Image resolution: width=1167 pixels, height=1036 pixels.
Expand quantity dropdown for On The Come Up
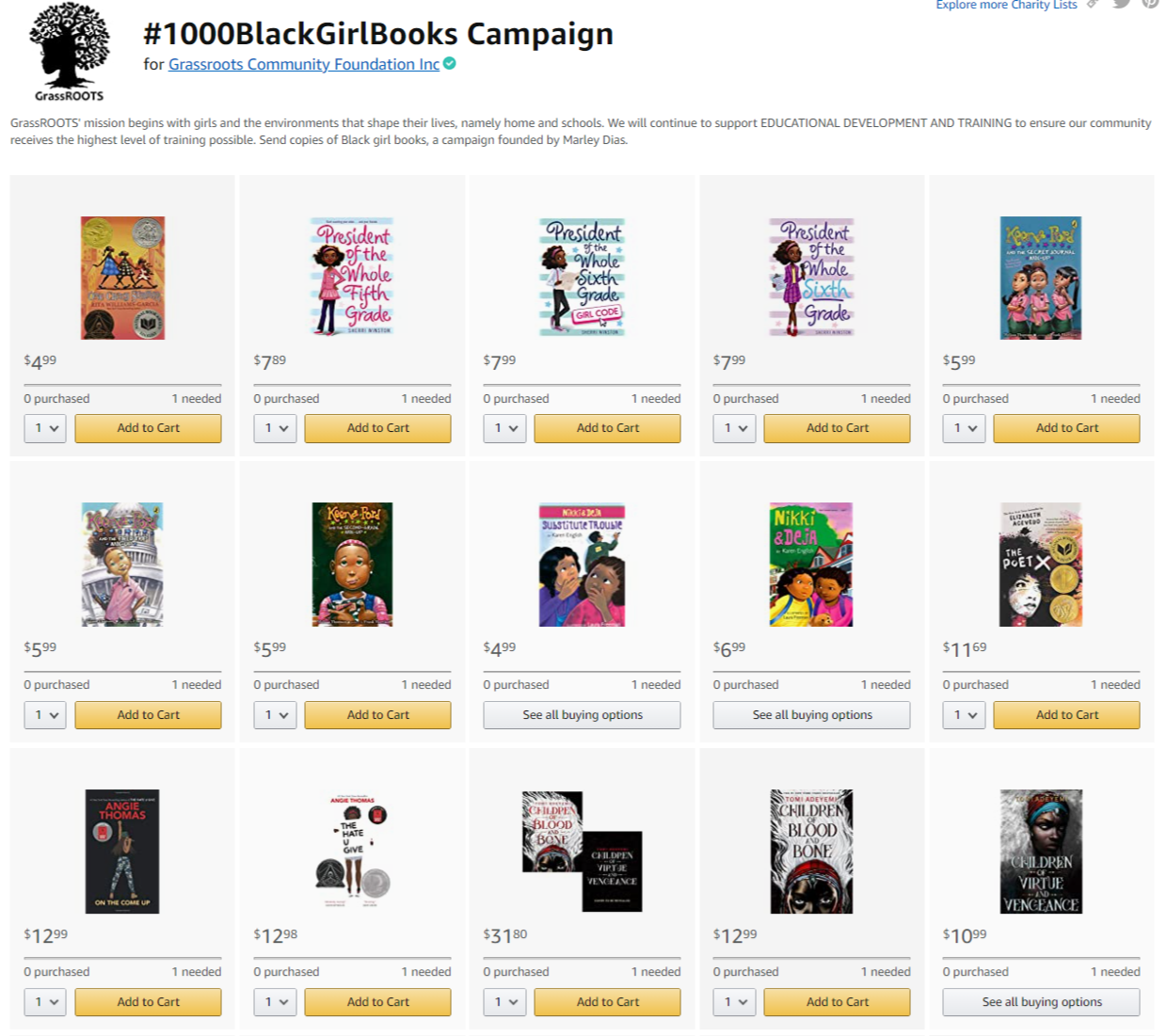pyautogui.click(x=45, y=1002)
